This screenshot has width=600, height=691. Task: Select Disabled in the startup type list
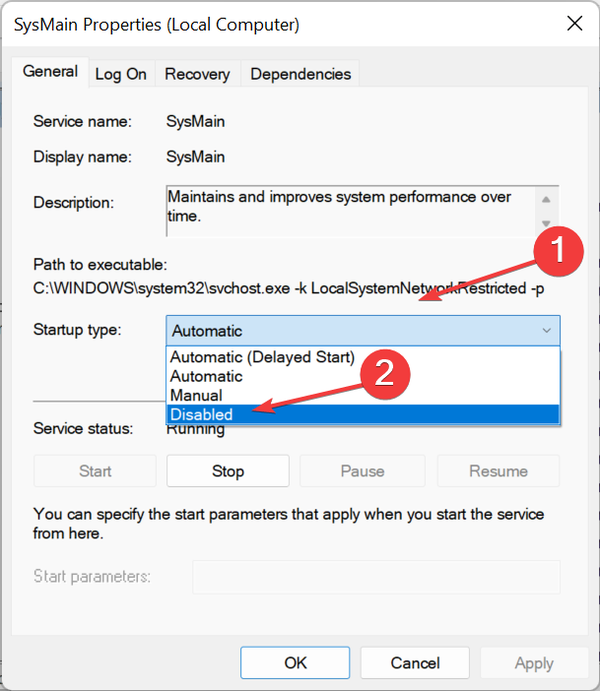point(201,414)
